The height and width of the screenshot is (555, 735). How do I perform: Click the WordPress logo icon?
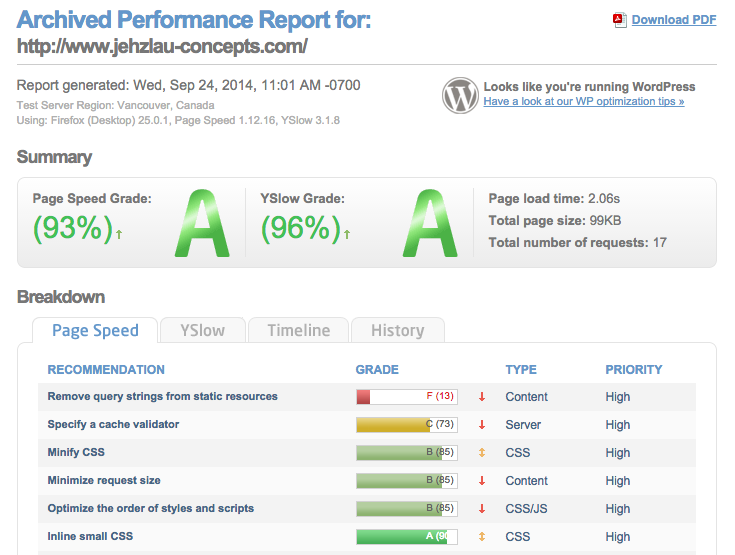click(x=460, y=95)
